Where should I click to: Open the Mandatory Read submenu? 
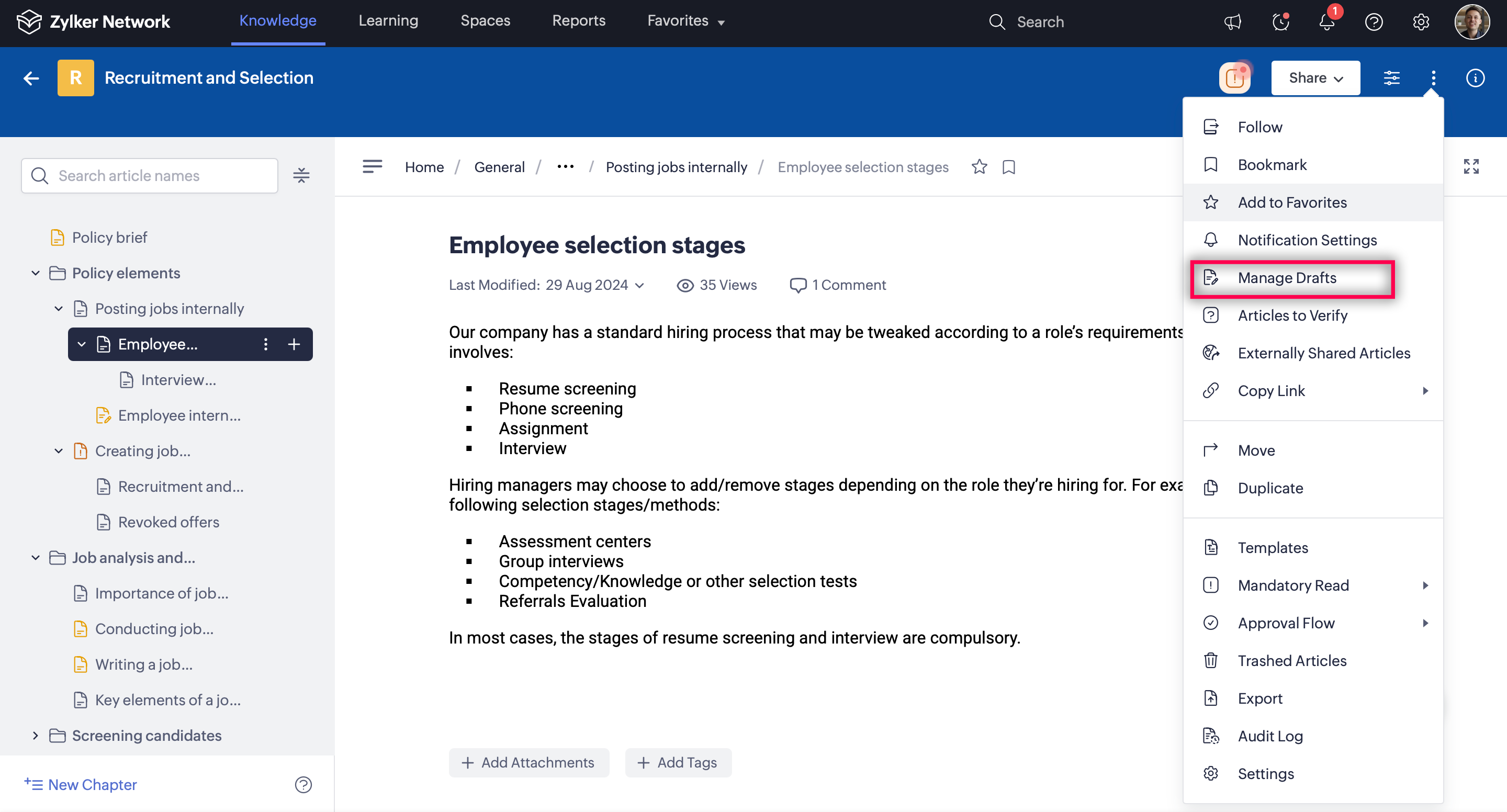(1293, 585)
